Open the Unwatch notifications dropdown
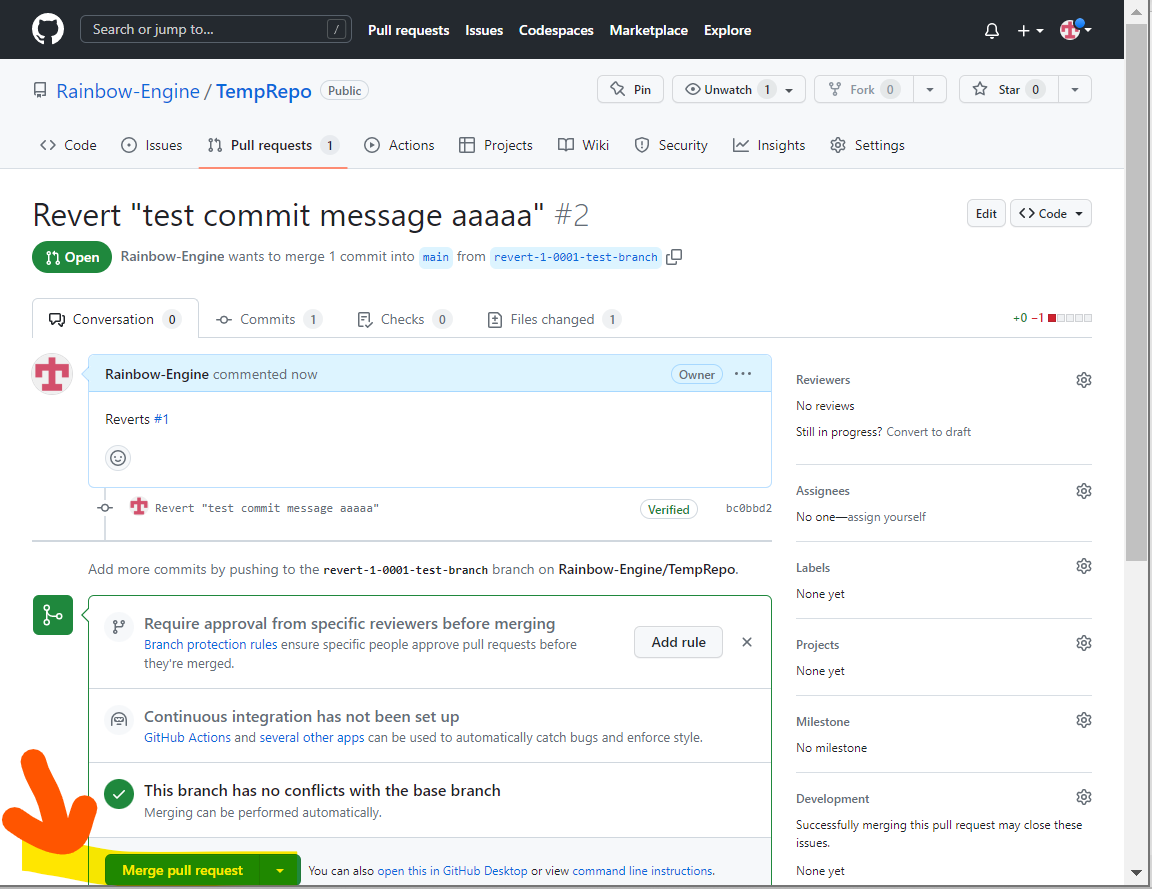 [738, 90]
